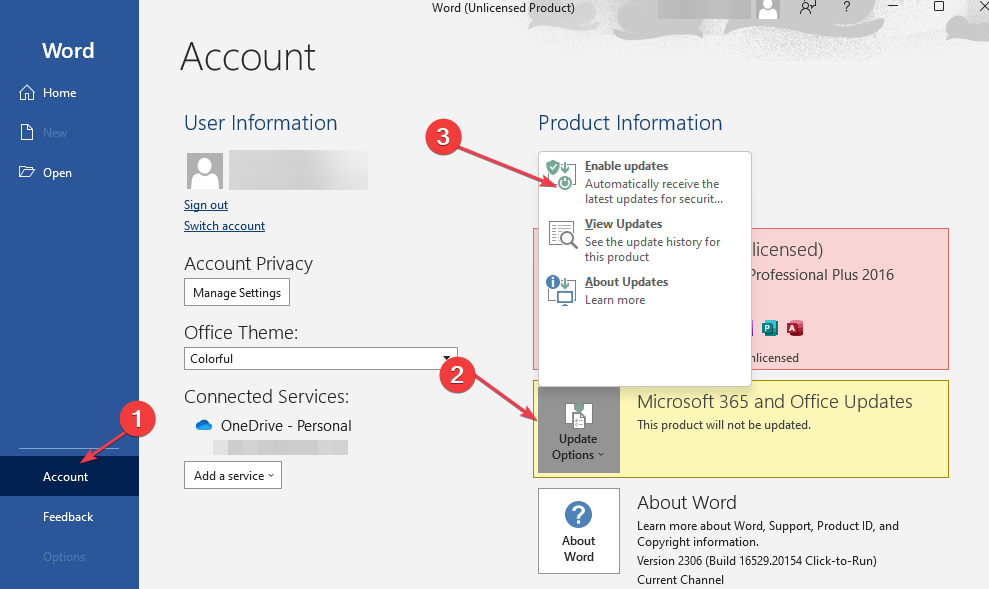Open the Account page in the sidebar

(x=69, y=476)
